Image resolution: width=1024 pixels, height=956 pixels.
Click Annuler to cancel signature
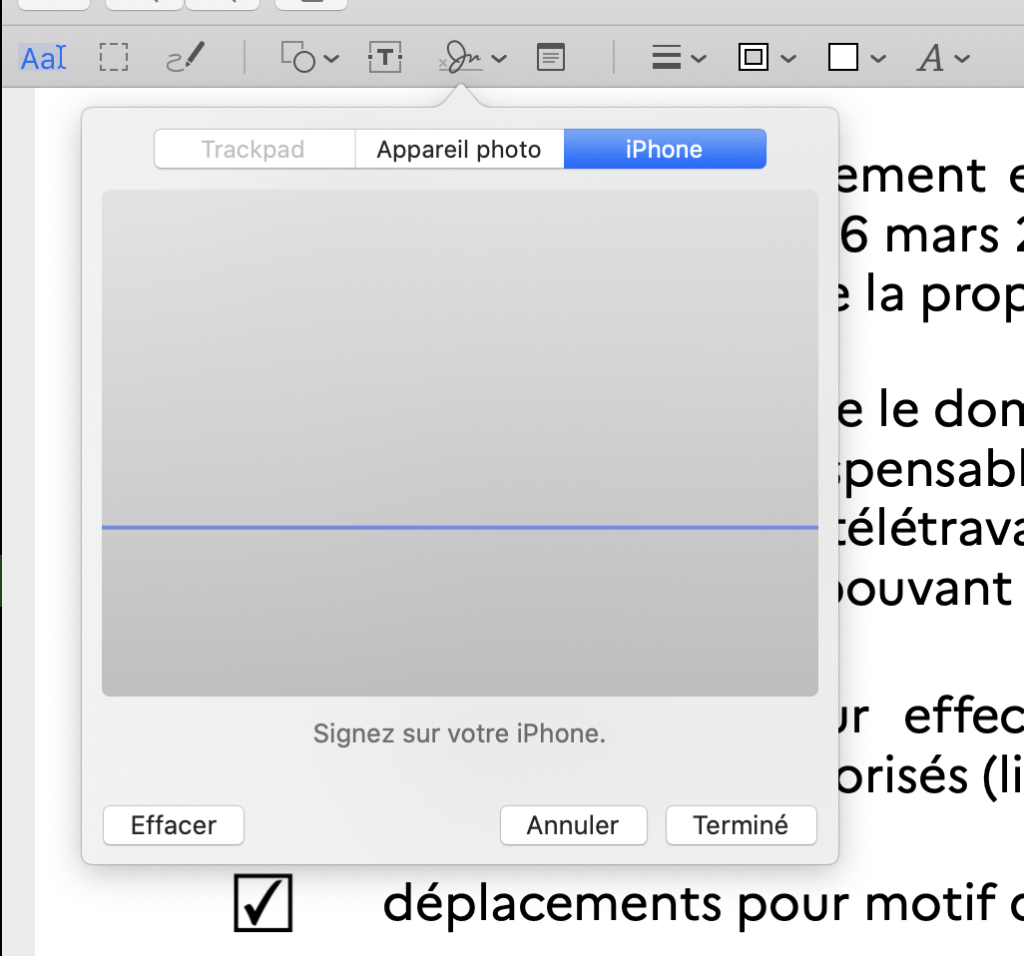coord(573,826)
